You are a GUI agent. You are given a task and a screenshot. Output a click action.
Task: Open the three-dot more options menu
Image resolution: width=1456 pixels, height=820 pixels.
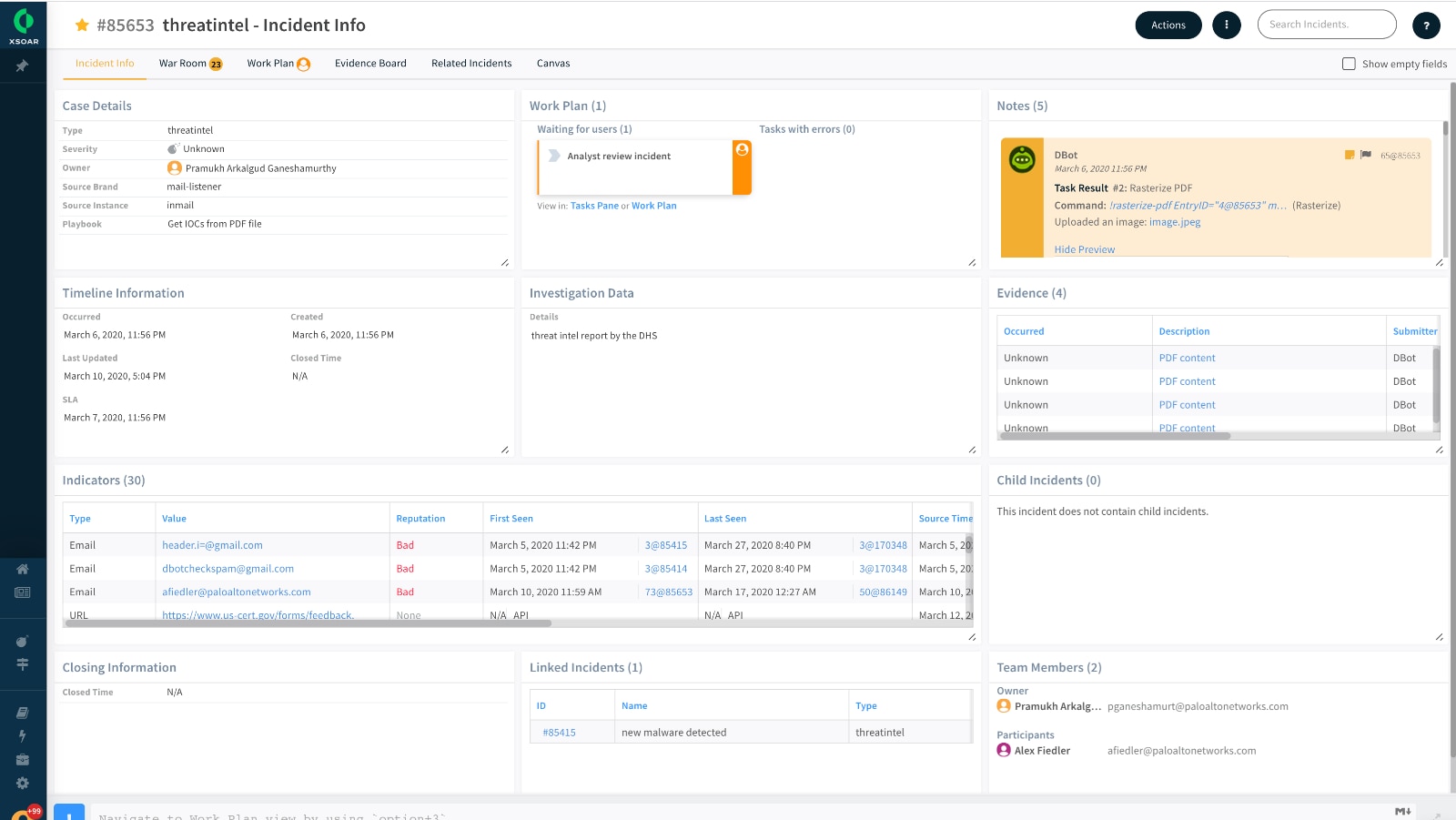1226,25
